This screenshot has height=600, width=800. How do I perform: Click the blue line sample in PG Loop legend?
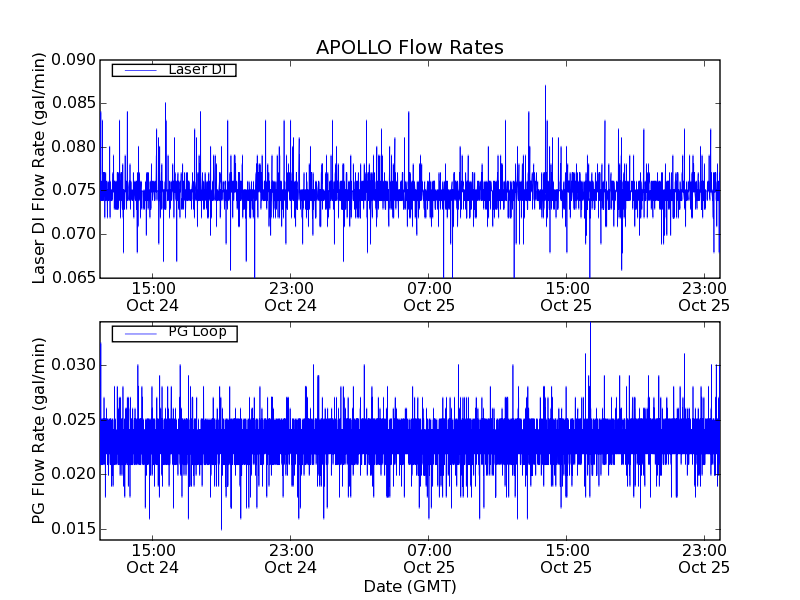click(x=136, y=333)
